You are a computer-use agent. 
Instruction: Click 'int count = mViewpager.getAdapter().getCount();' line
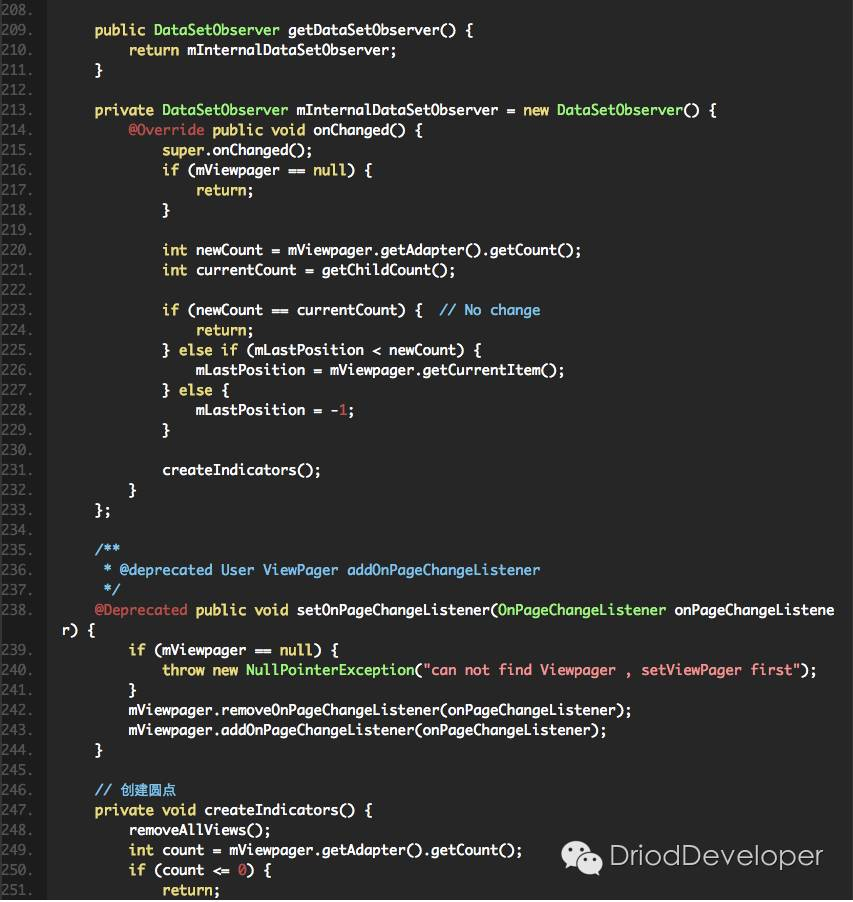325,850
